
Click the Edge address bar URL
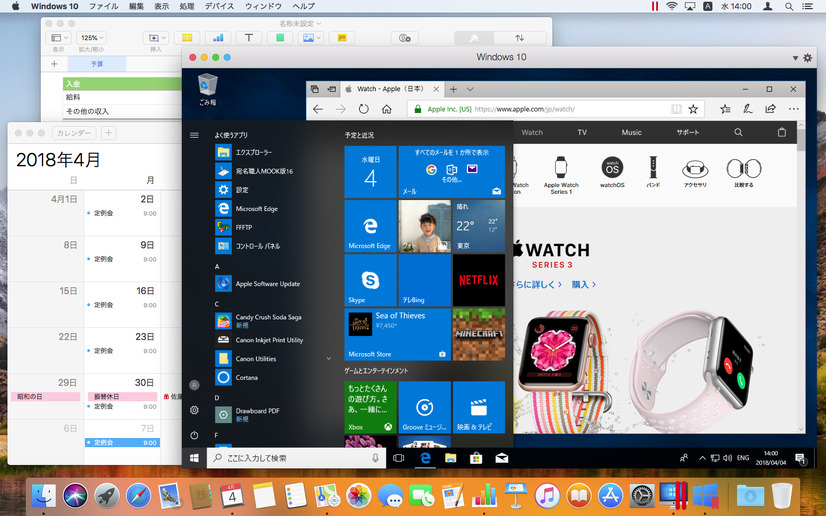pos(525,110)
